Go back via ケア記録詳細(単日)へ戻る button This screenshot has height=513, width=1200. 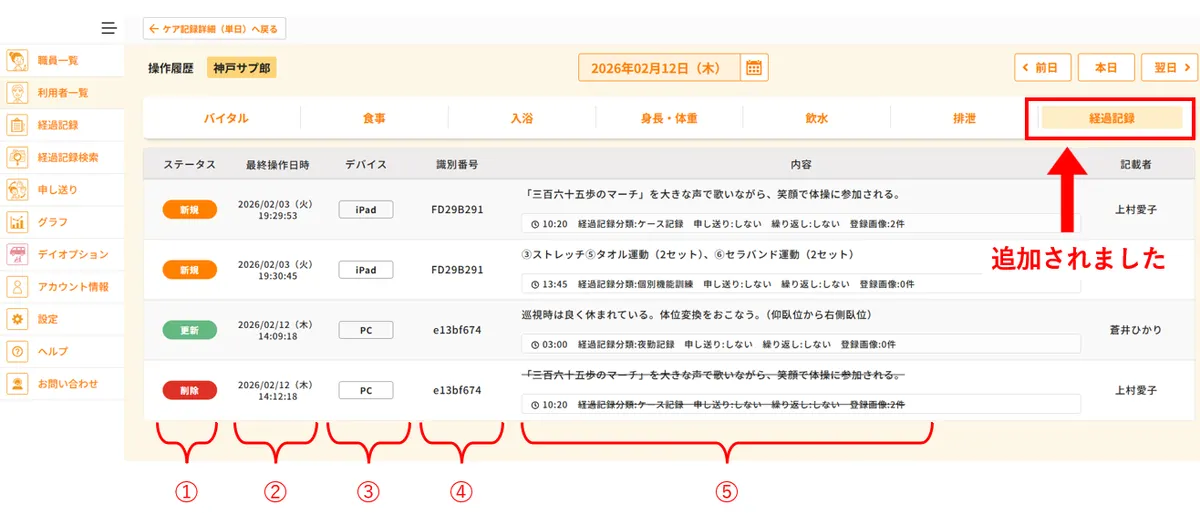click(214, 29)
